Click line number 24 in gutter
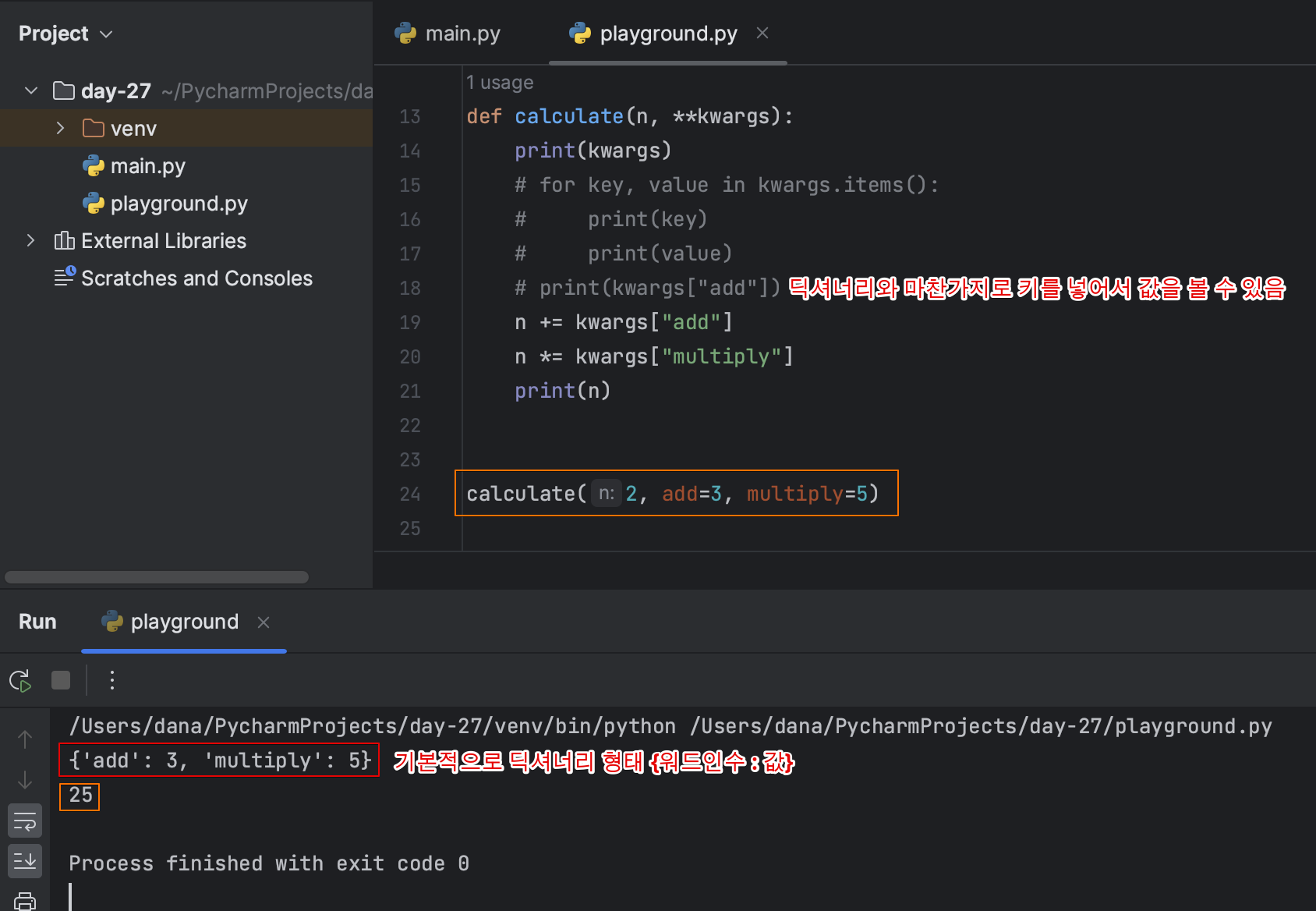The height and width of the screenshot is (911, 1316). pyautogui.click(x=410, y=494)
